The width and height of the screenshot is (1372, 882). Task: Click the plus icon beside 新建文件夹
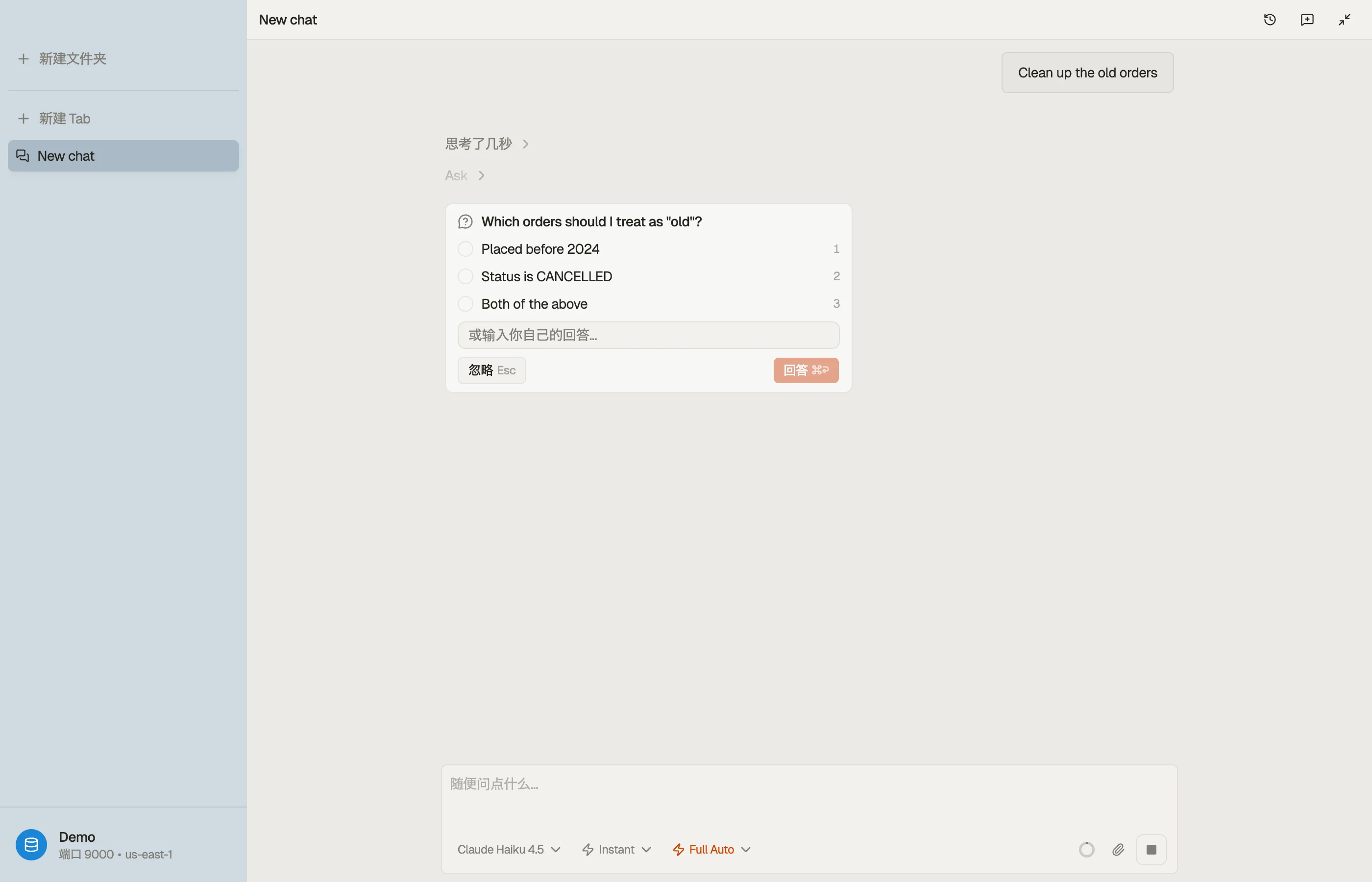[x=24, y=58]
